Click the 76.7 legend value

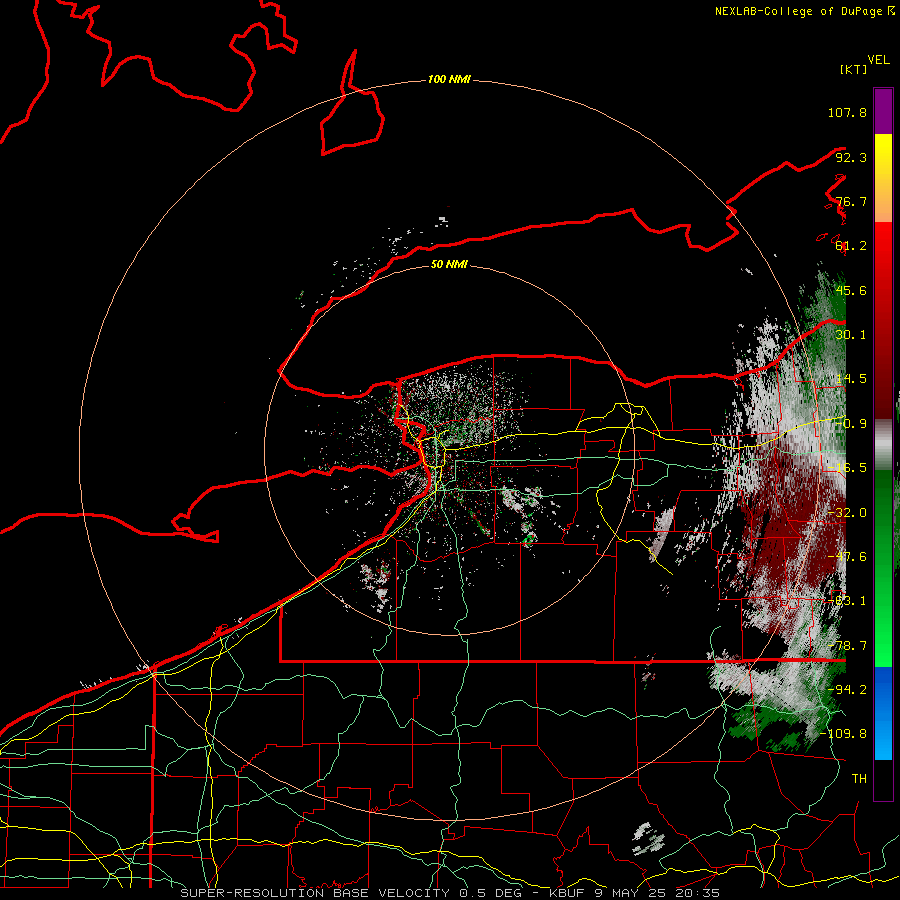click(x=851, y=201)
